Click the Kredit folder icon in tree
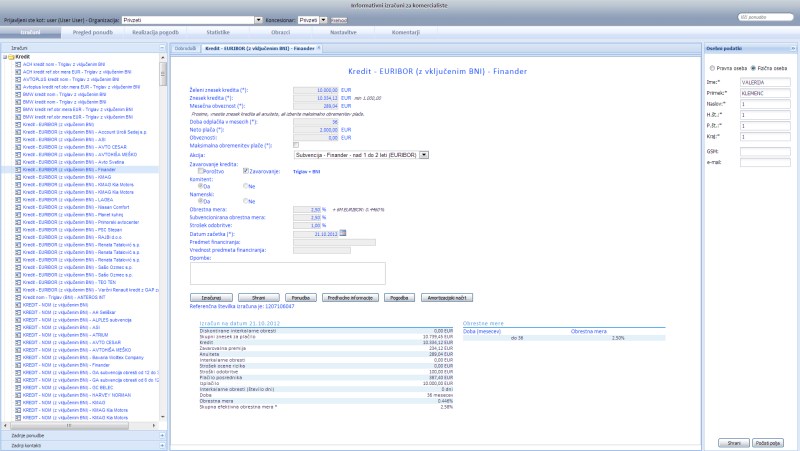This screenshot has width=800, height=451. (11, 57)
